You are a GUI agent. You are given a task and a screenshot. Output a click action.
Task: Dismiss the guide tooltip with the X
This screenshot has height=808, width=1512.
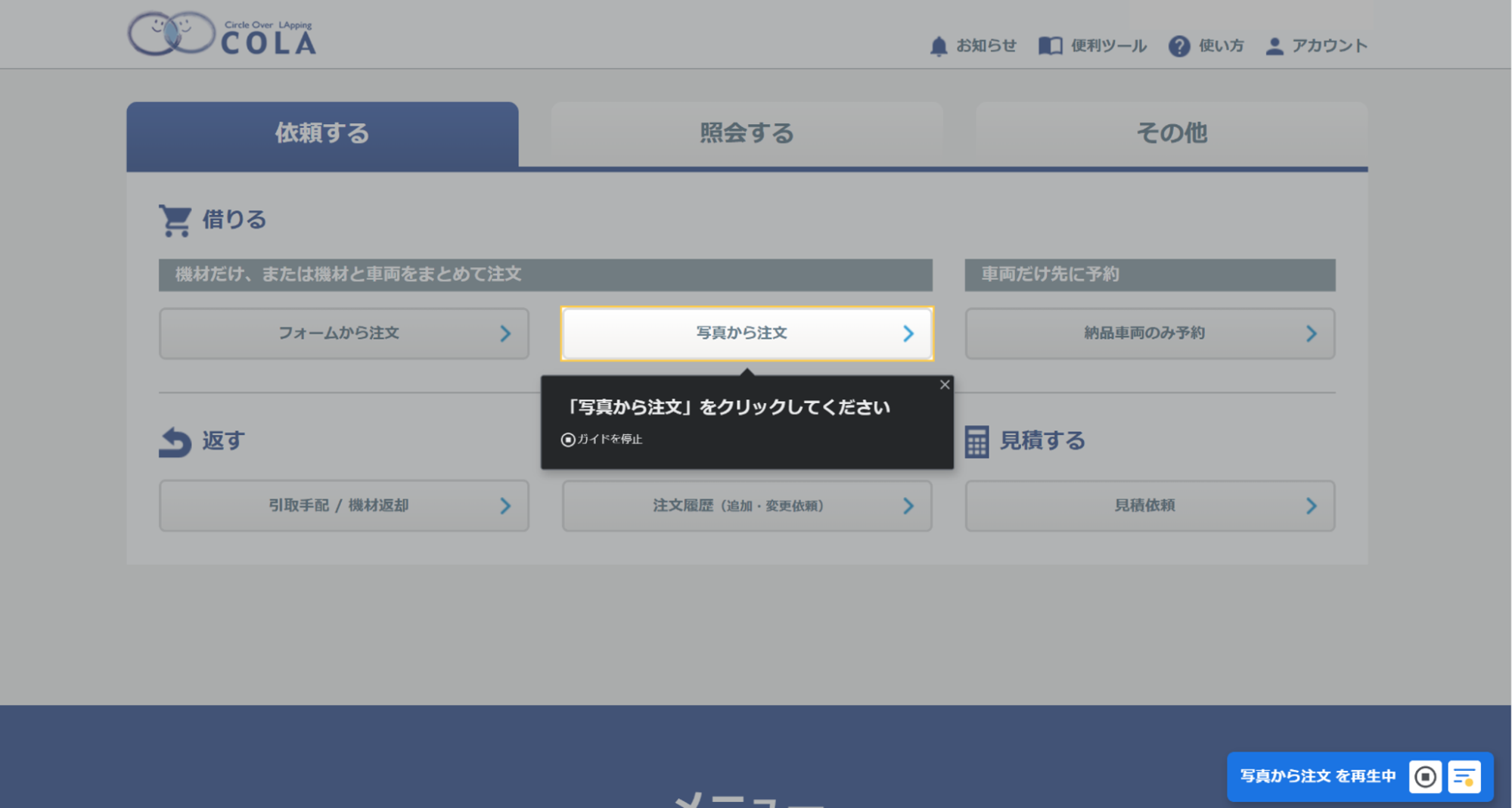point(945,385)
